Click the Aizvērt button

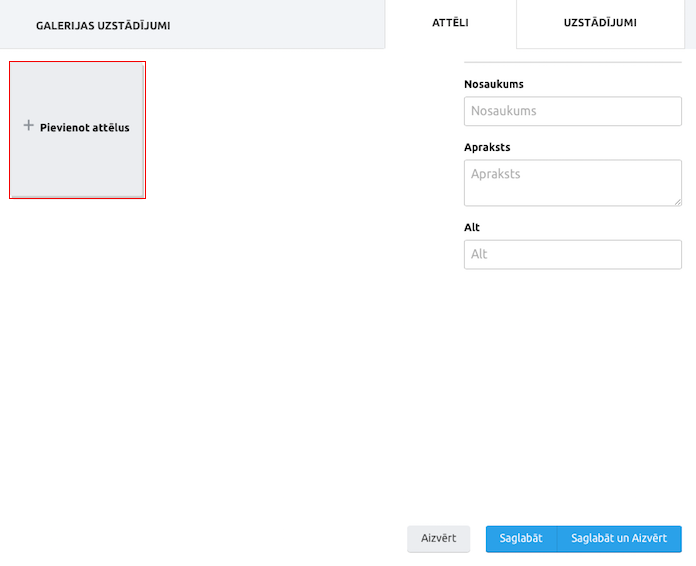(x=439, y=538)
